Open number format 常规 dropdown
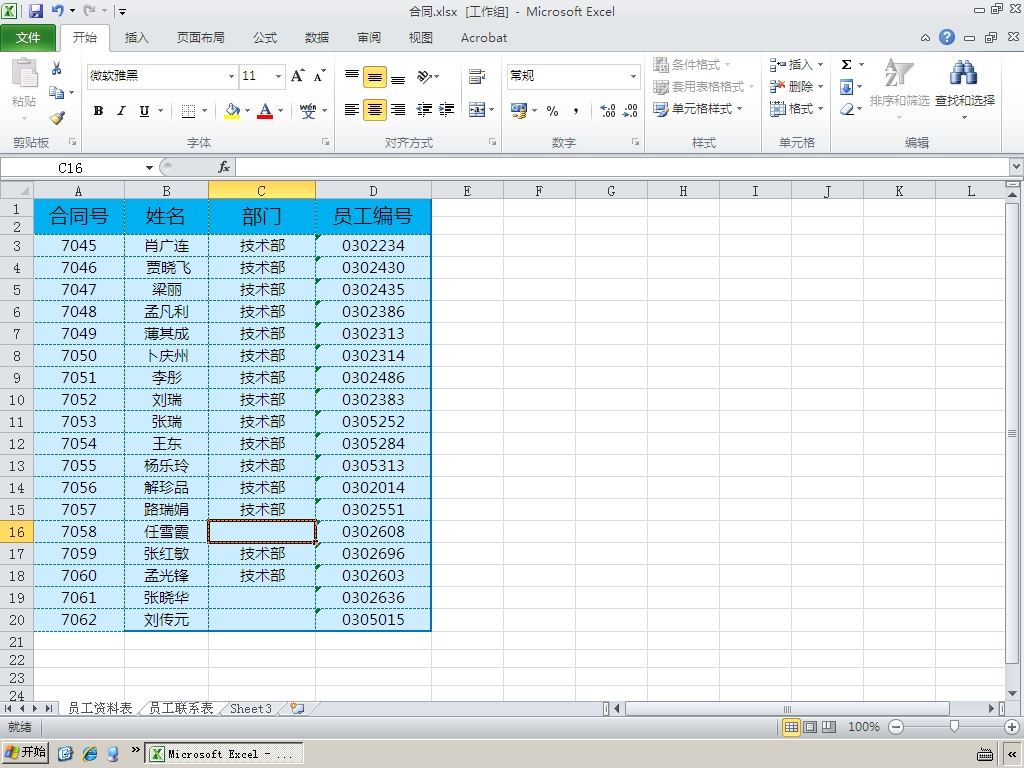The image size is (1024, 768). click(633, 76)
